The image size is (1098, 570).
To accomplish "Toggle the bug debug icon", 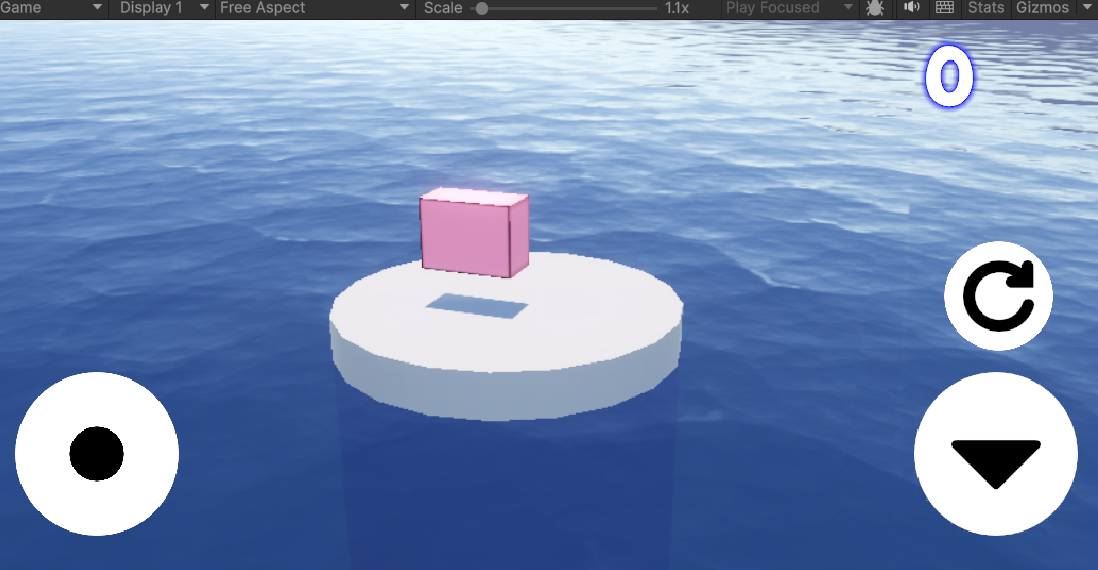I will click(875, 8).
